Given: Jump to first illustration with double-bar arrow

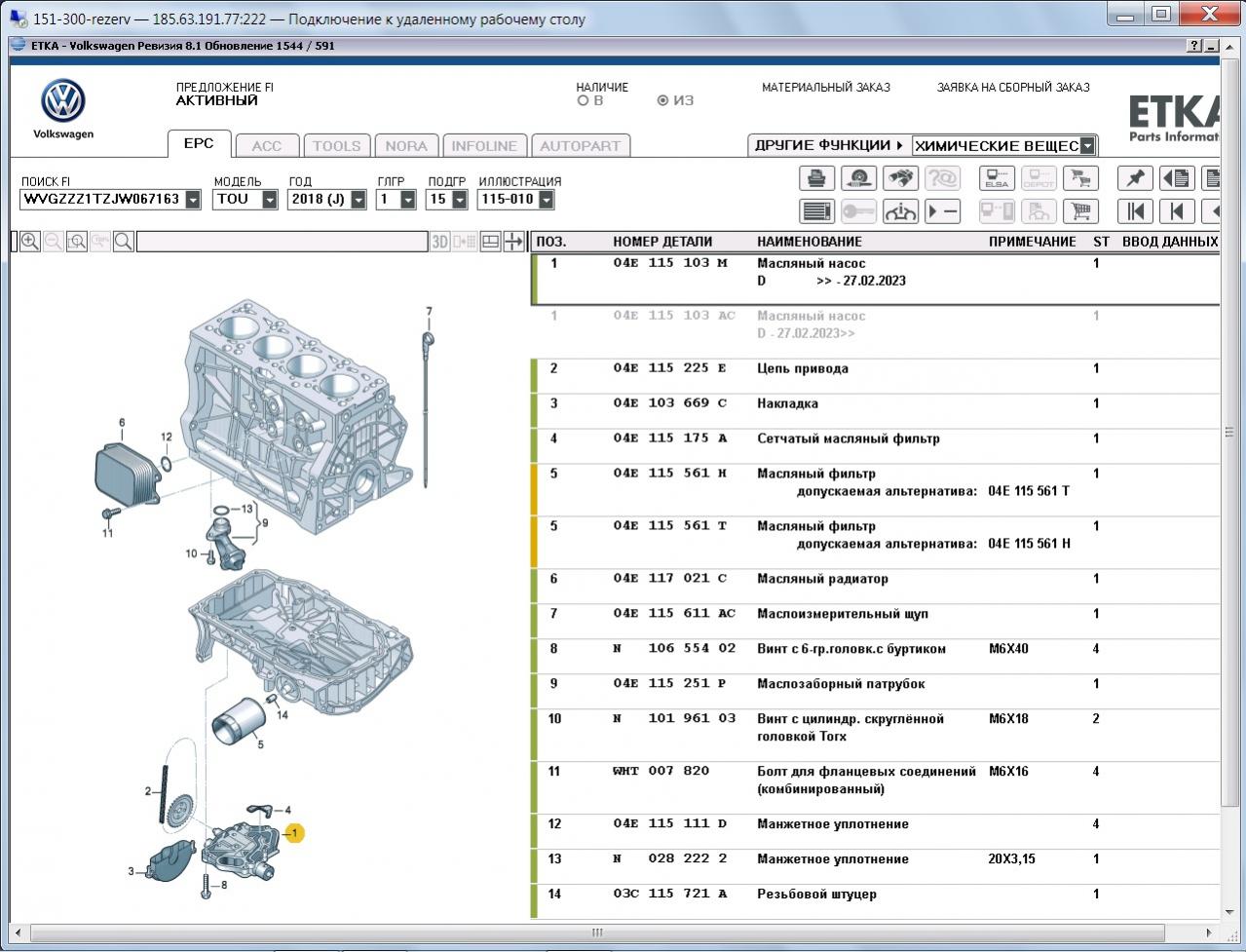Looking at the screenshot, I should 1135,211.
